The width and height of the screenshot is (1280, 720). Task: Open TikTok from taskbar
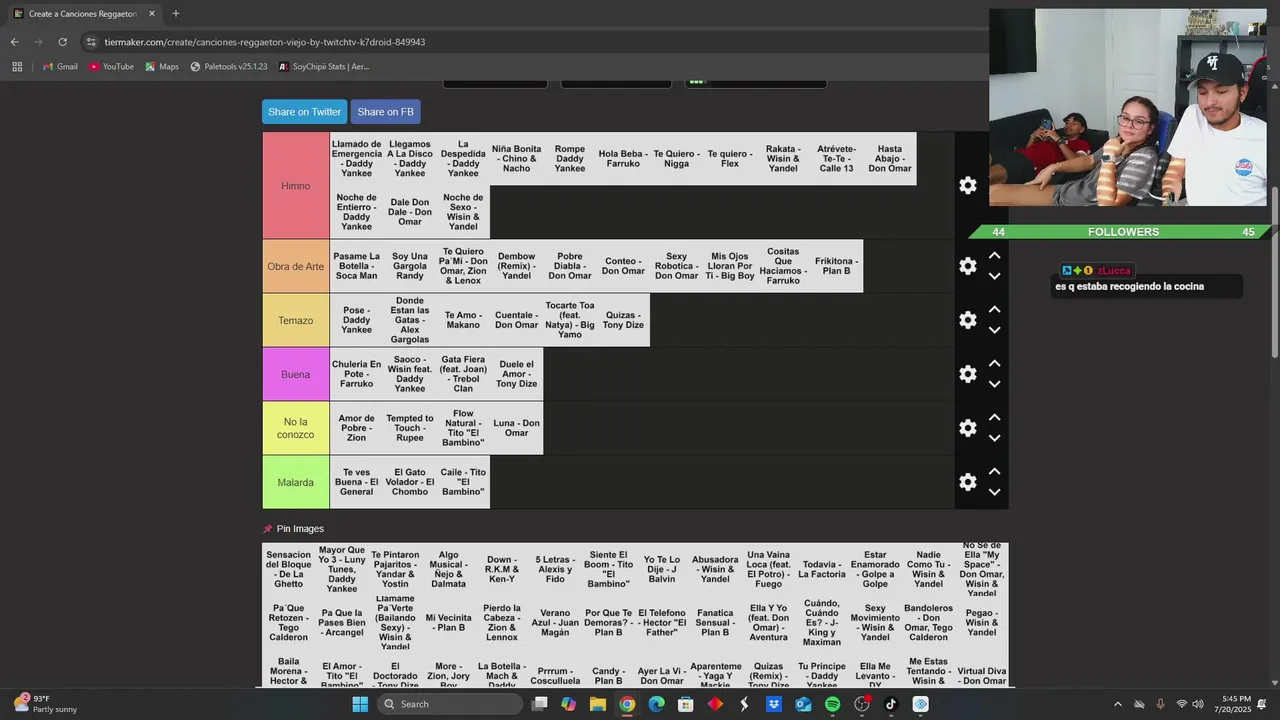point(891,704)
